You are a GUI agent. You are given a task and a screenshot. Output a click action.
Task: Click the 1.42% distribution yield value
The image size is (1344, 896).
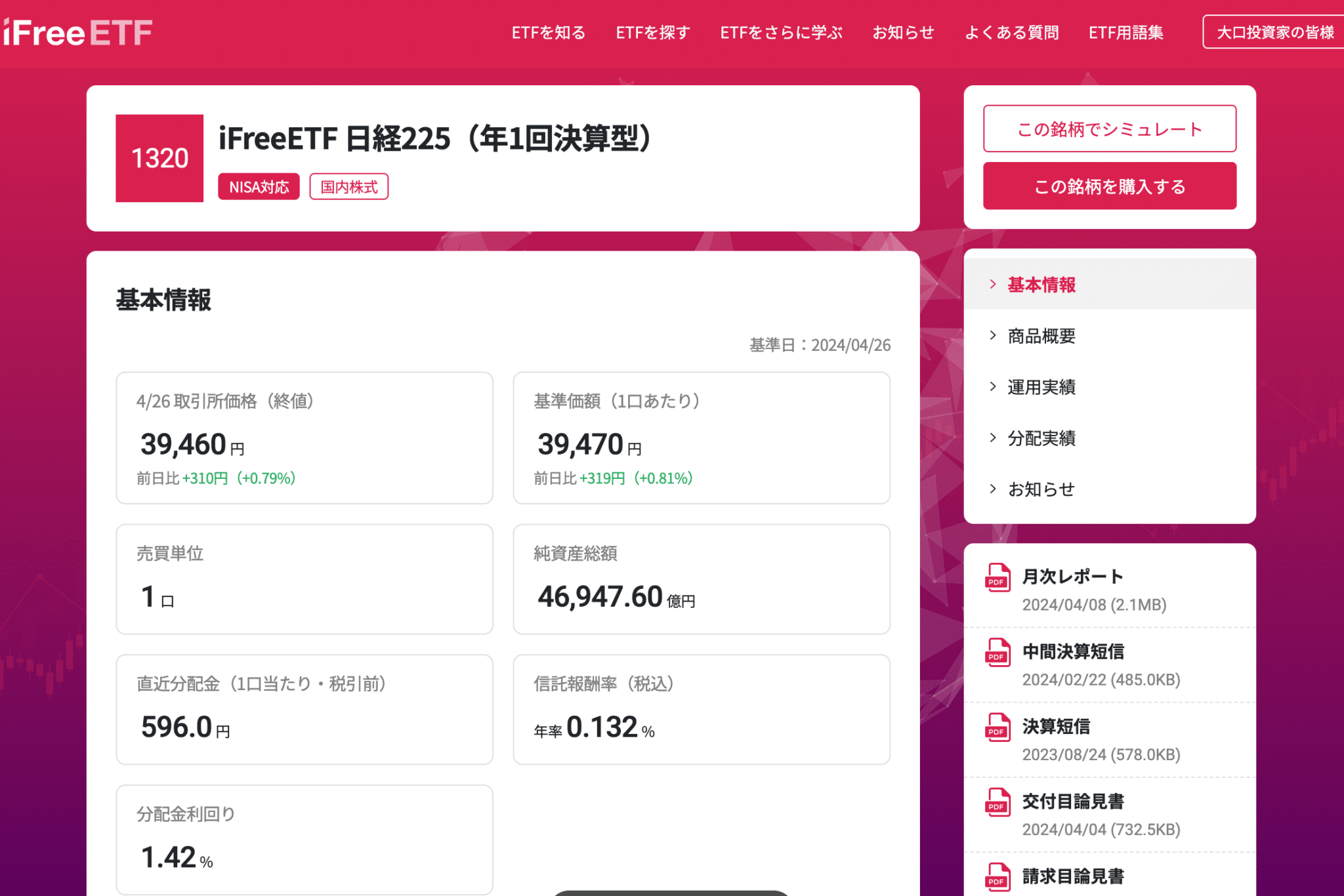(177, 858)
